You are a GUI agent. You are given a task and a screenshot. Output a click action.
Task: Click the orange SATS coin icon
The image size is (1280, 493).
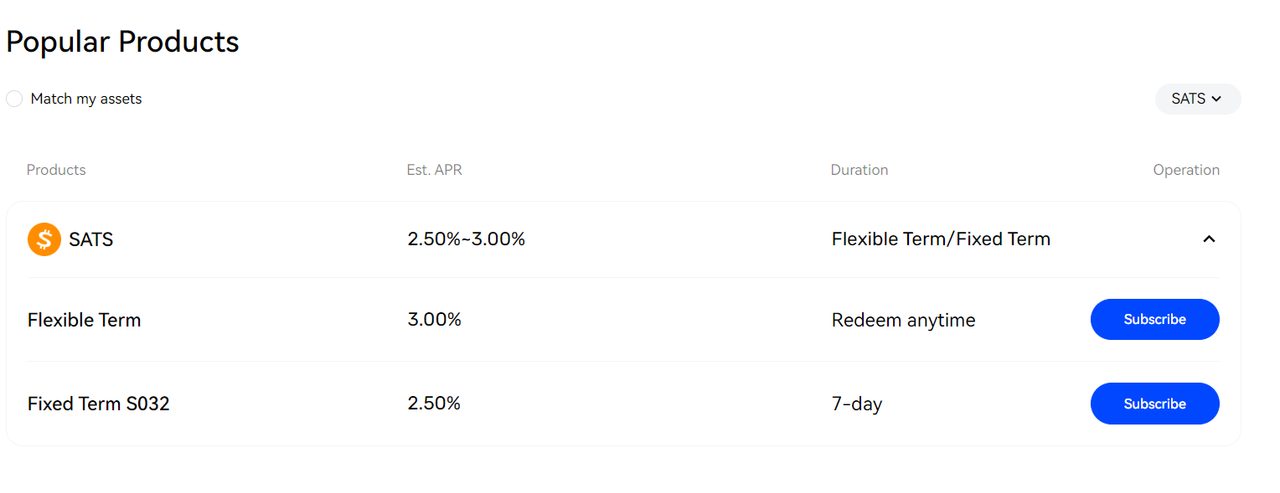pos(44,239)
